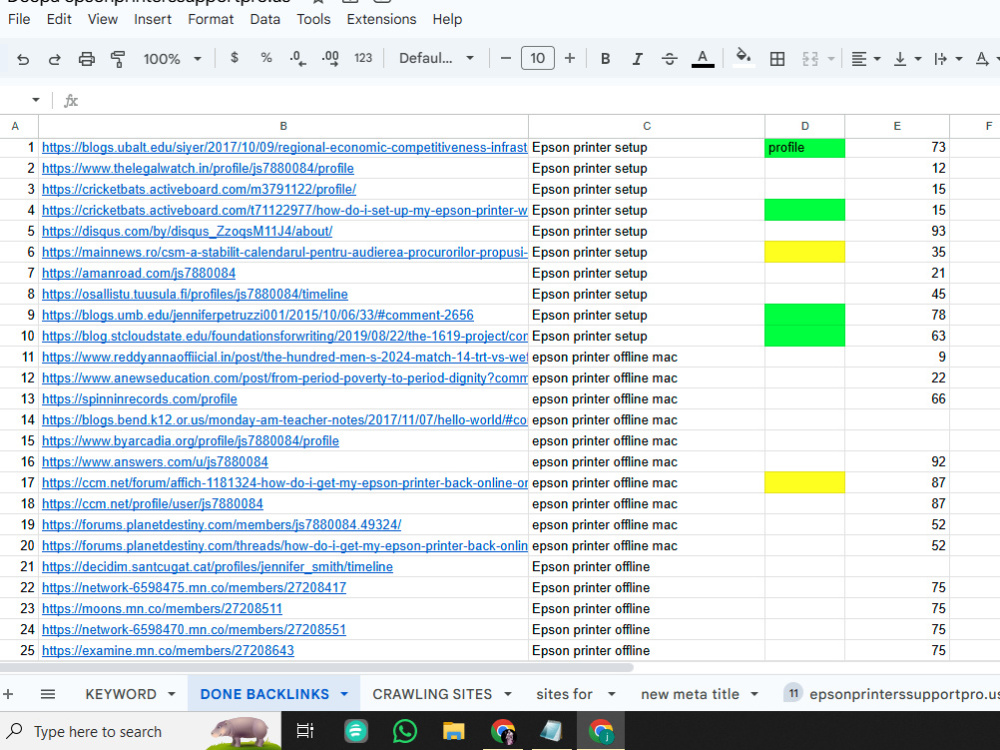Image resolution: width=1000 pixels, height=750 pixels.
Task: Switch to CRAWLING SITES sheet tab
Action: pos(432,694)
